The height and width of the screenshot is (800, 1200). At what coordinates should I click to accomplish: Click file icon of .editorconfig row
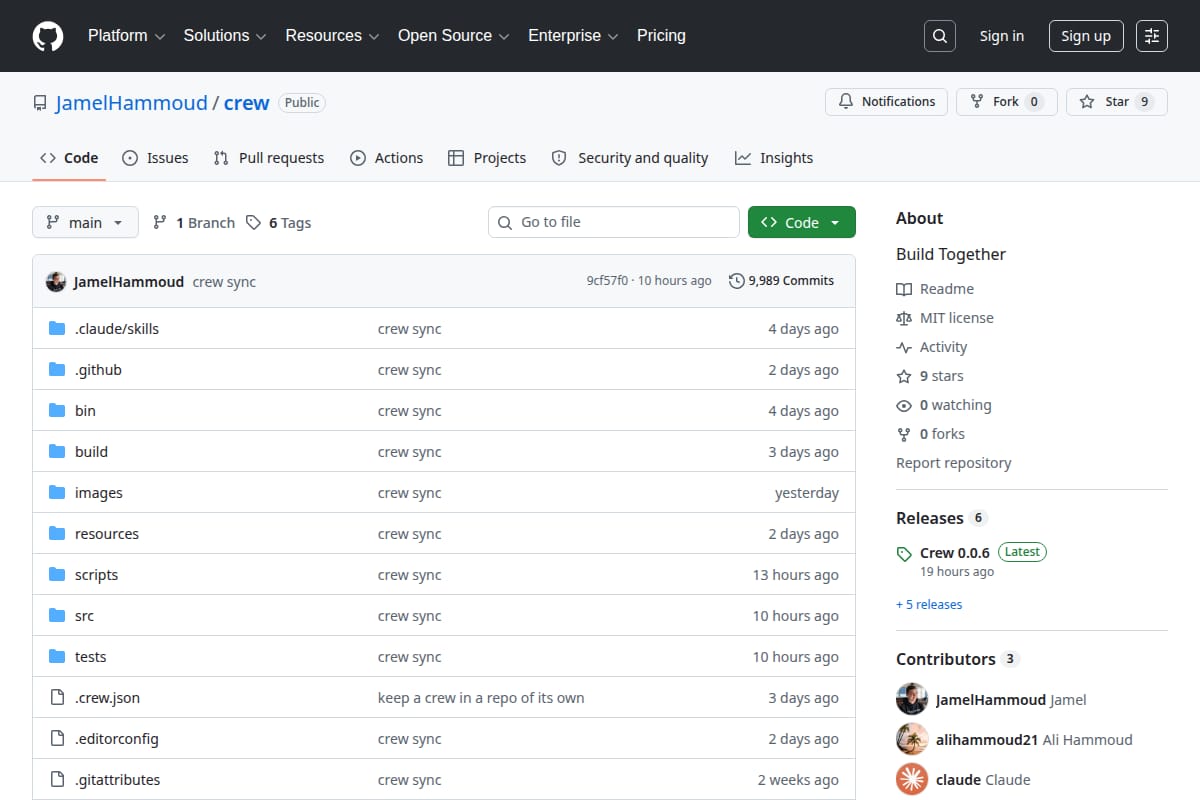coord(57,739)
